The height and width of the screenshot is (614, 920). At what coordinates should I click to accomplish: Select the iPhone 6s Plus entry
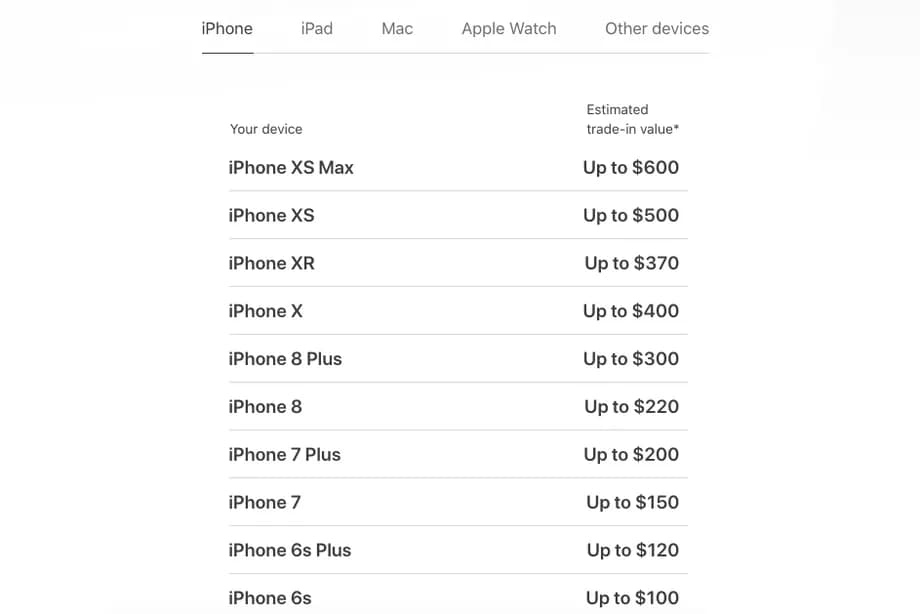289,551
